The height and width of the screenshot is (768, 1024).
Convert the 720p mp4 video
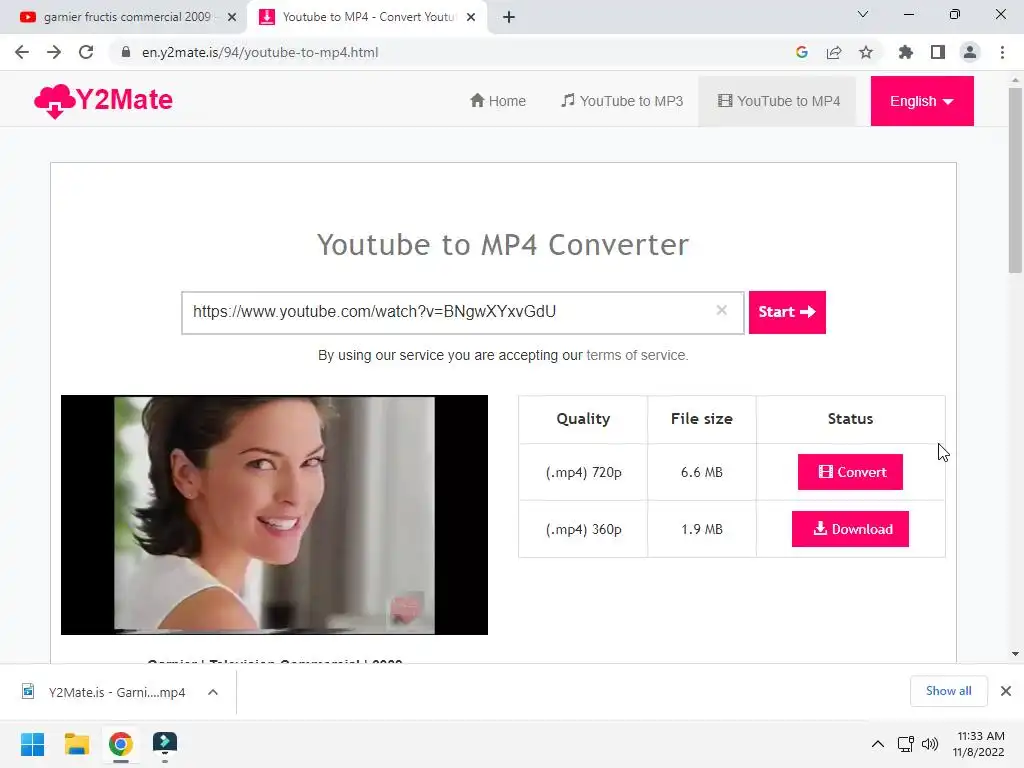click(850, 472)
